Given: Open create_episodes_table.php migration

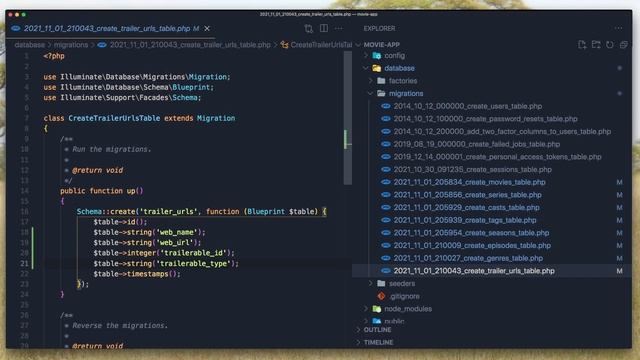Looking at the screenshot, I should (x=472, y=245).
